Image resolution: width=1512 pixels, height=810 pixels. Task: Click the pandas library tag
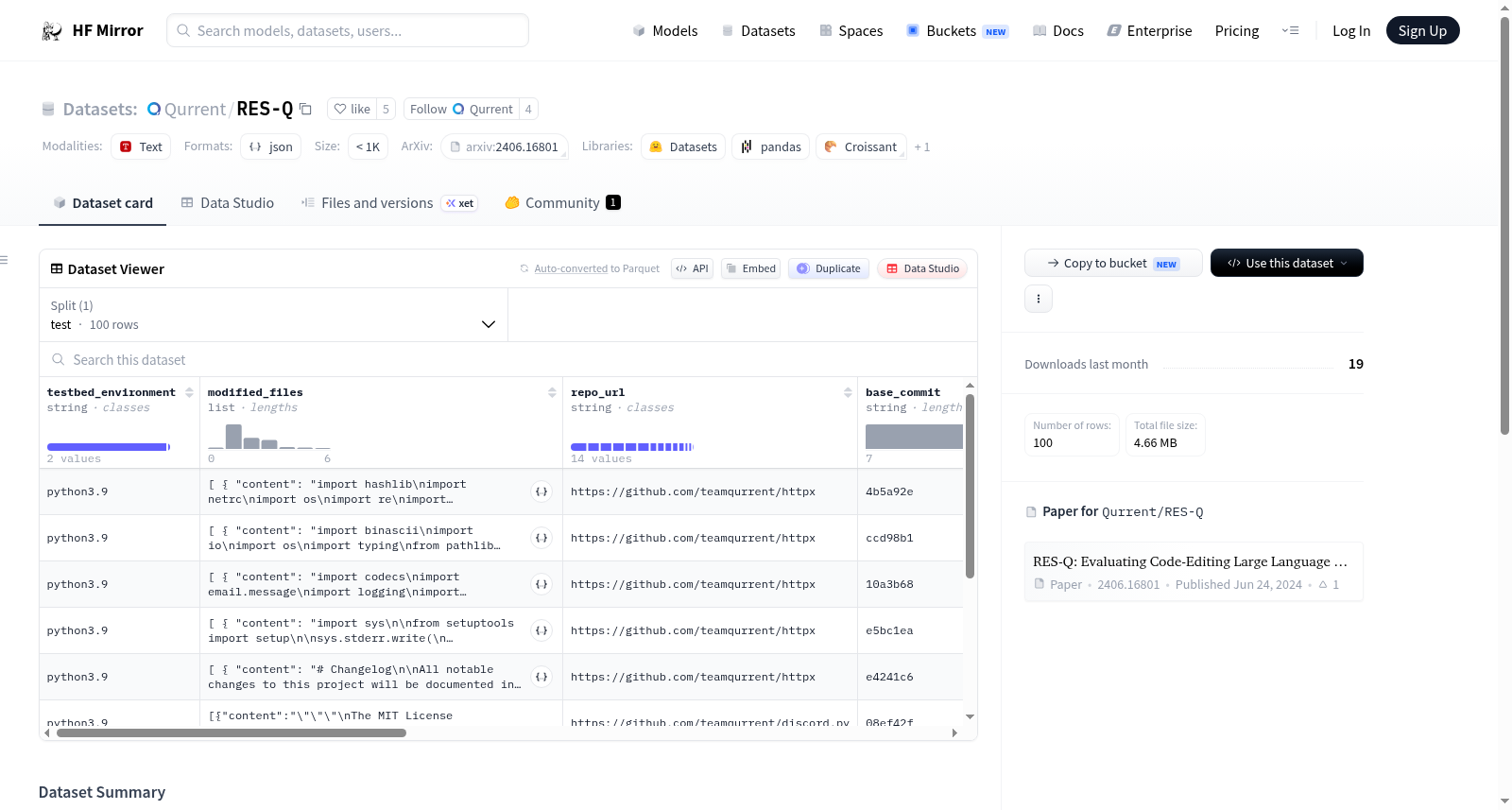(771, 146)
